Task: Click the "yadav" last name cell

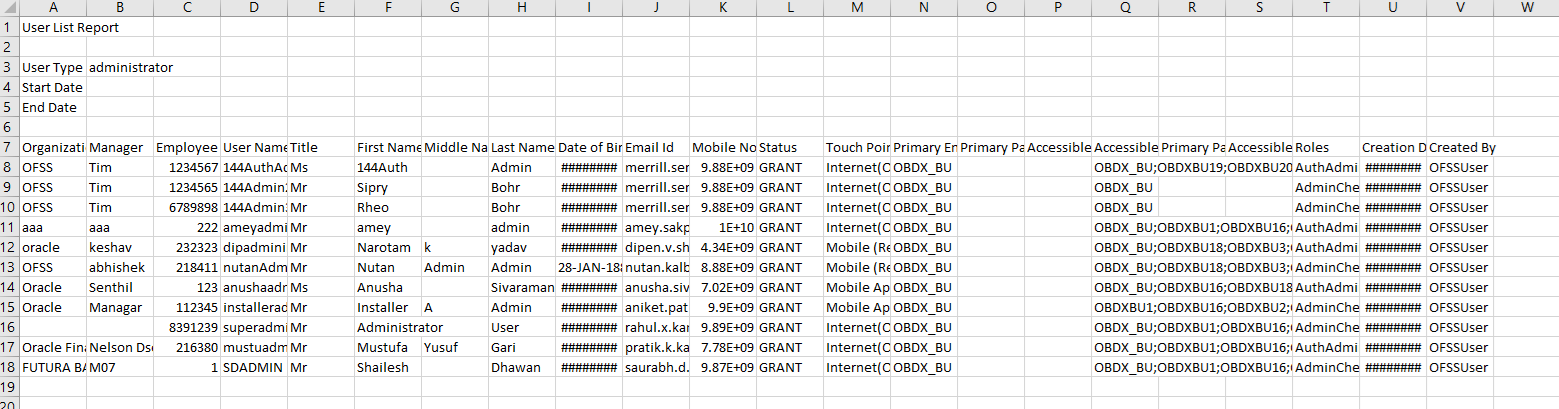Action: click(521, 247)
